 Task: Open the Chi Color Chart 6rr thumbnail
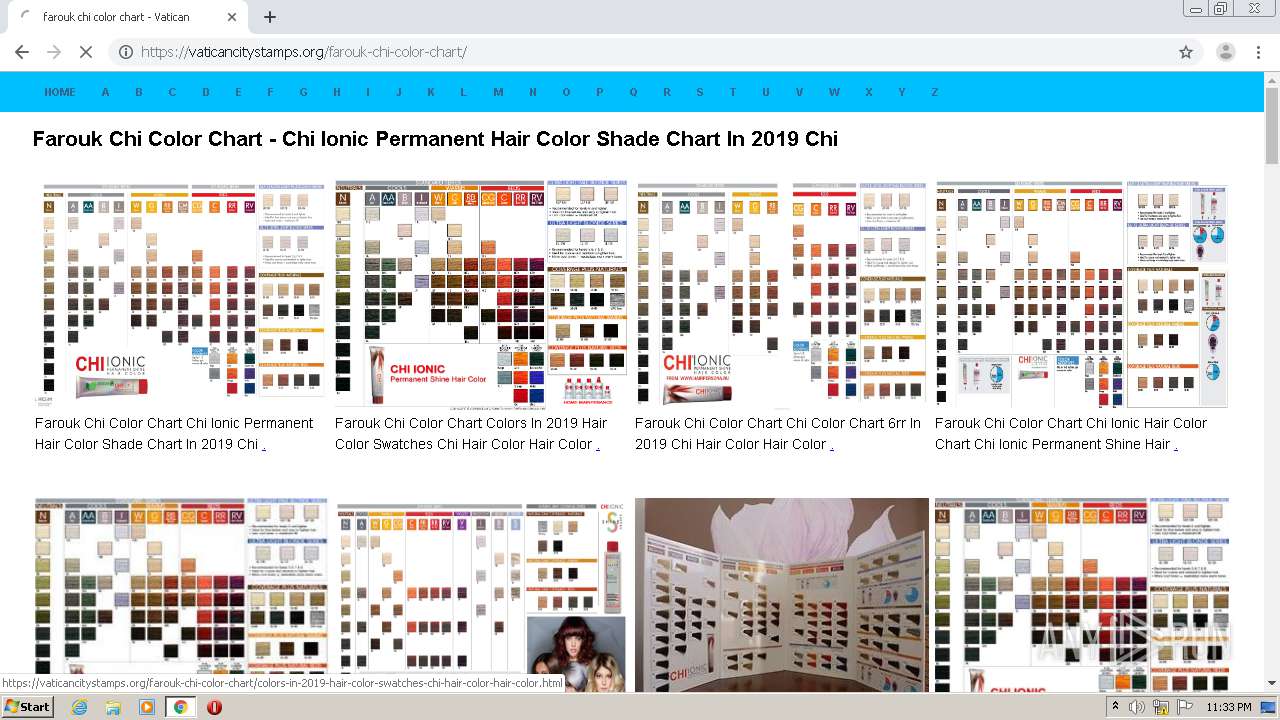[782, 295]
